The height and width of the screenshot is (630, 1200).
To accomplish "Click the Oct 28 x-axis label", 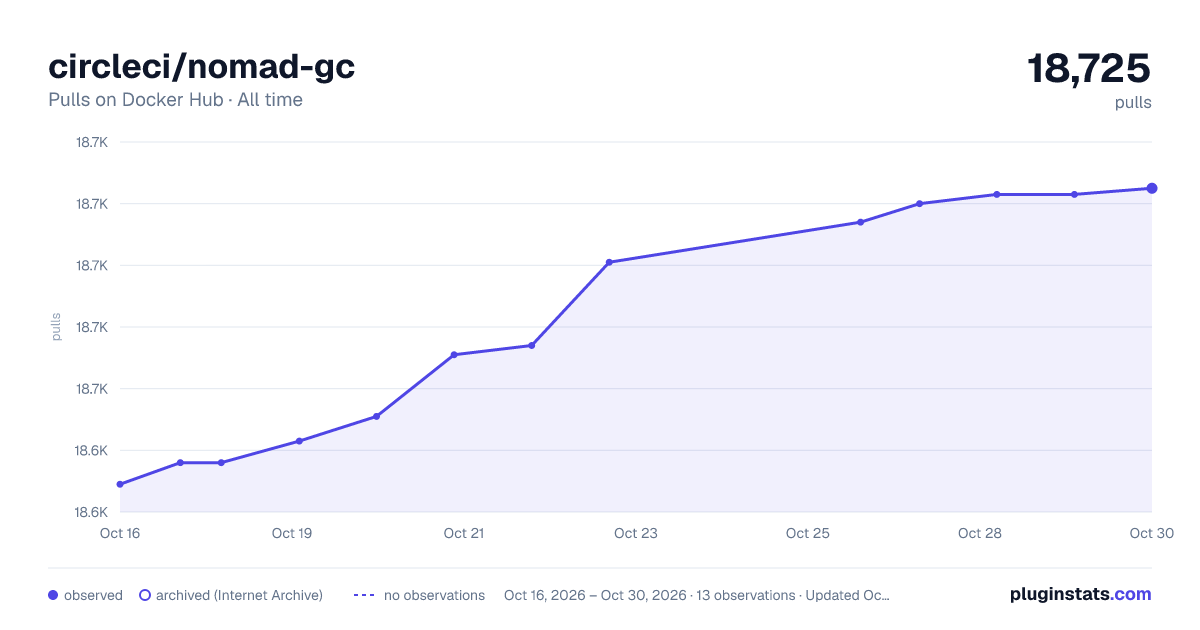I will [x=980, y=533].
